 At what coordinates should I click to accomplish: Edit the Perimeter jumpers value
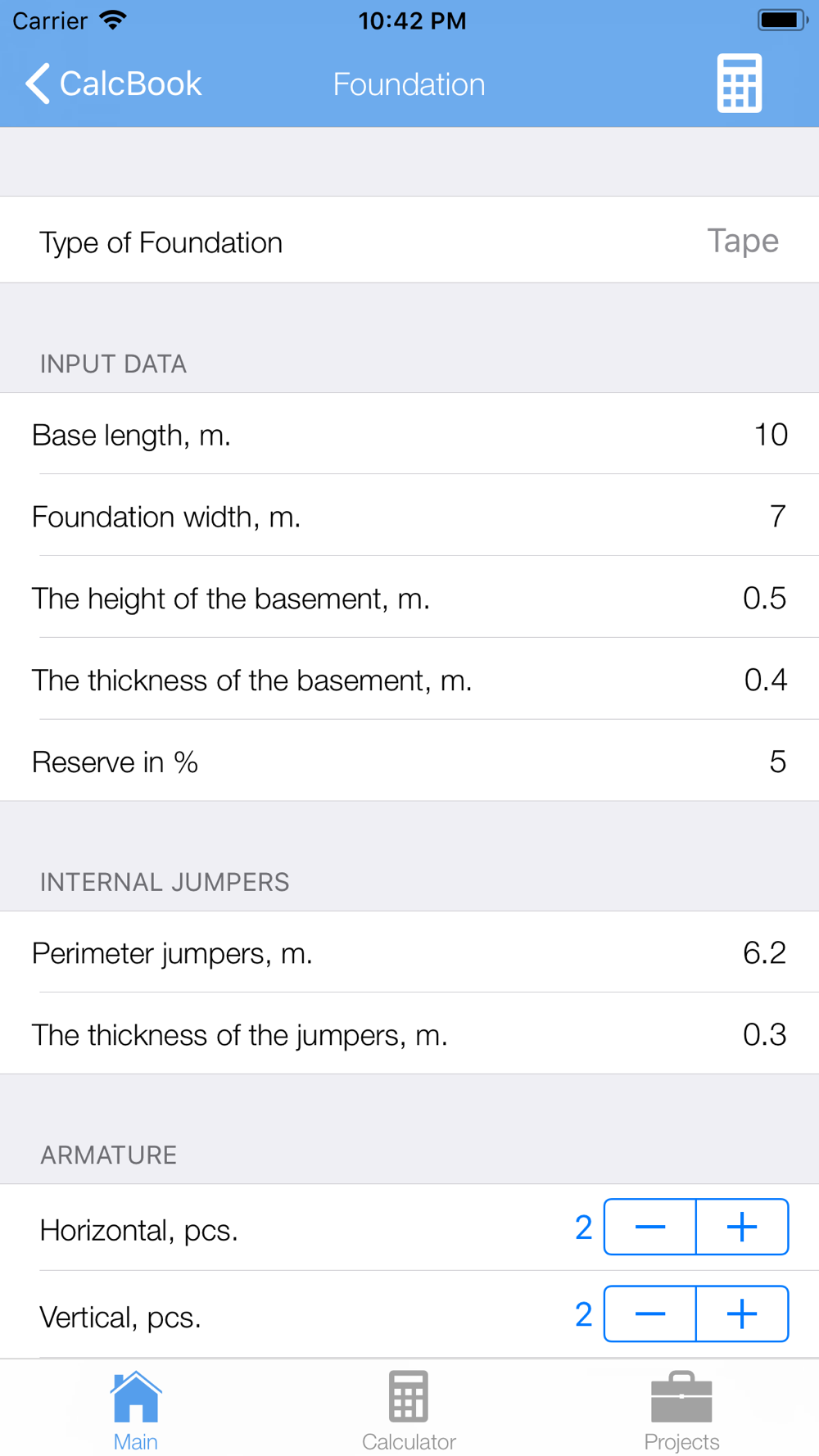click(x=409, y=952)
